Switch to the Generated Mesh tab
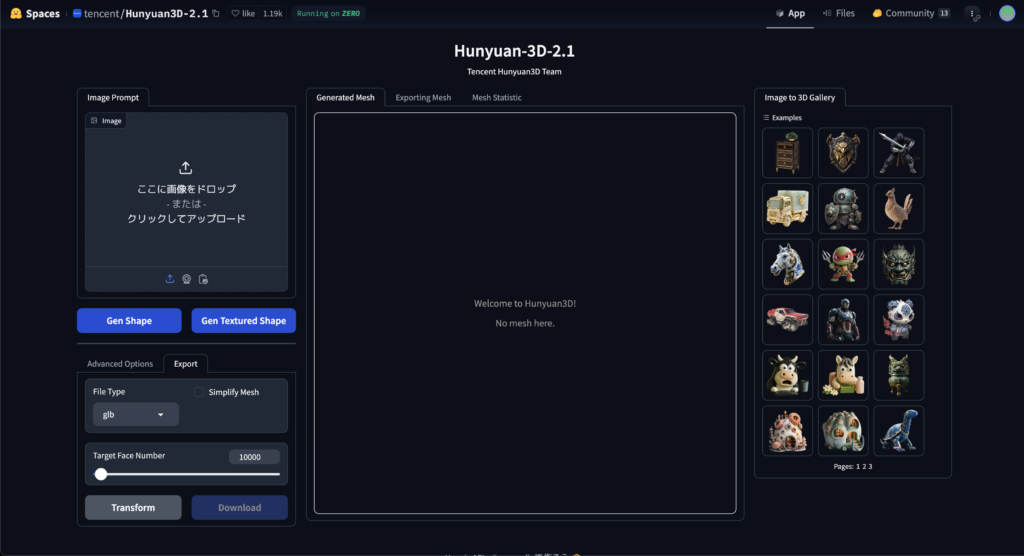1024x556 pixels. [x=345, y=97]
